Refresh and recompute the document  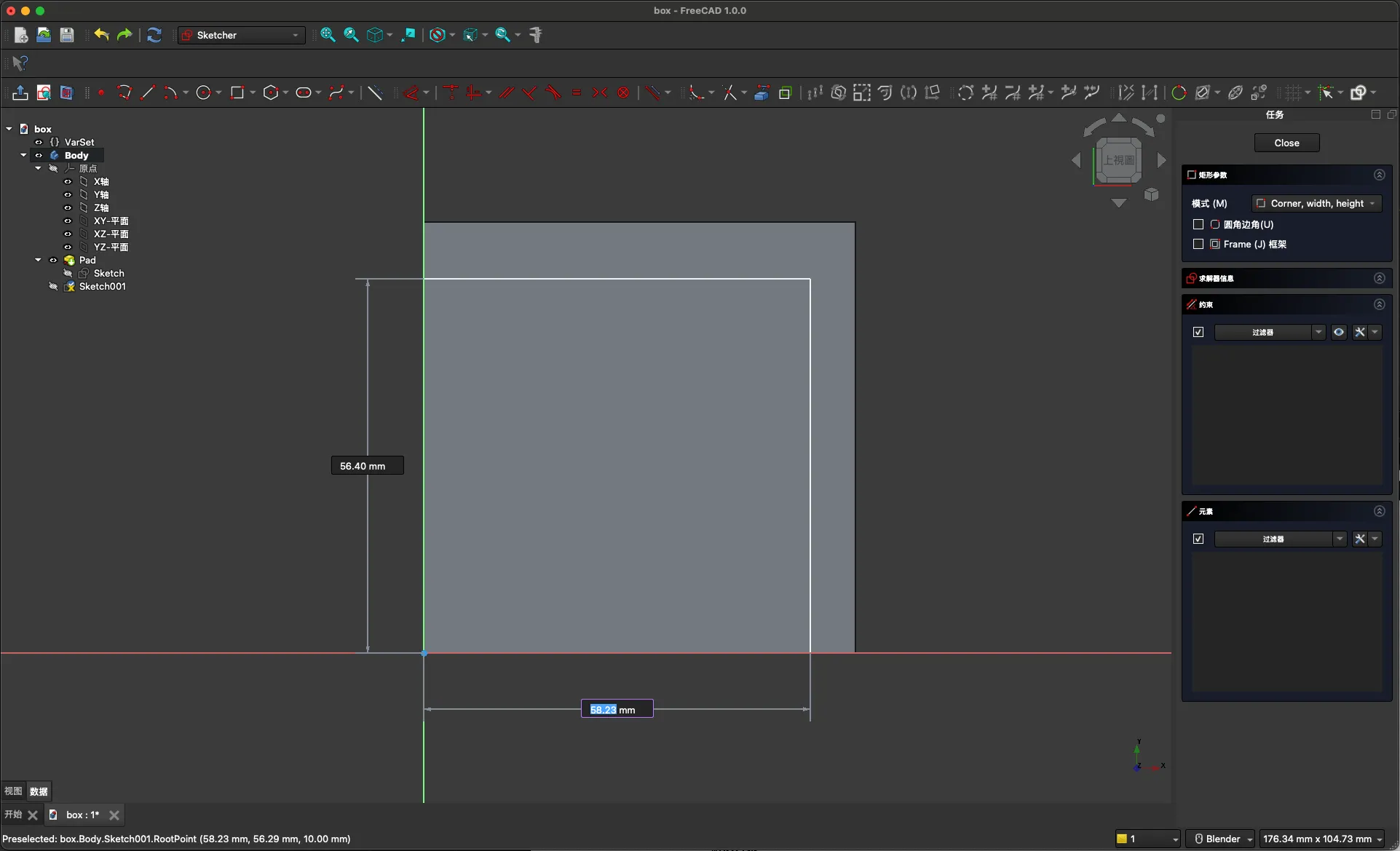click(x=154, y=35)
